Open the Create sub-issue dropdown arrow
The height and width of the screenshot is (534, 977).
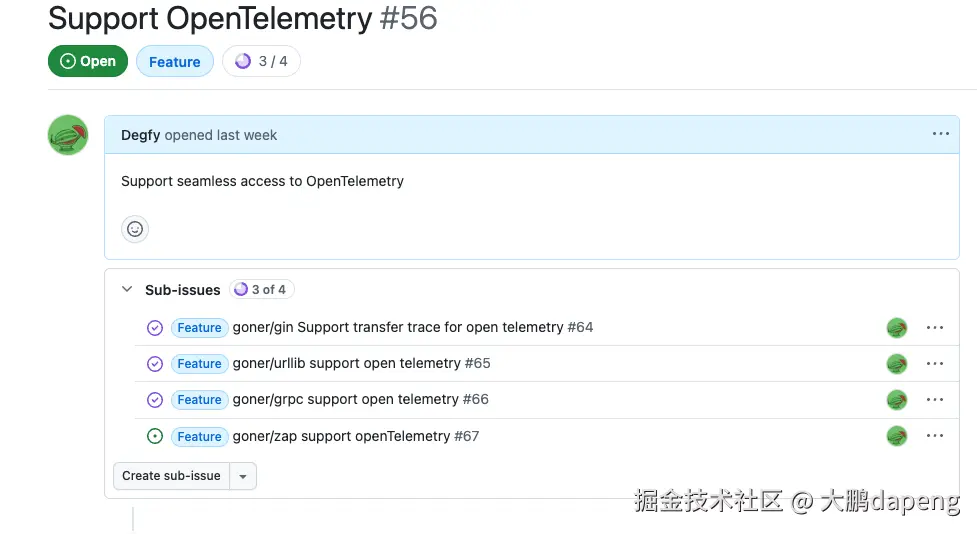243,476
